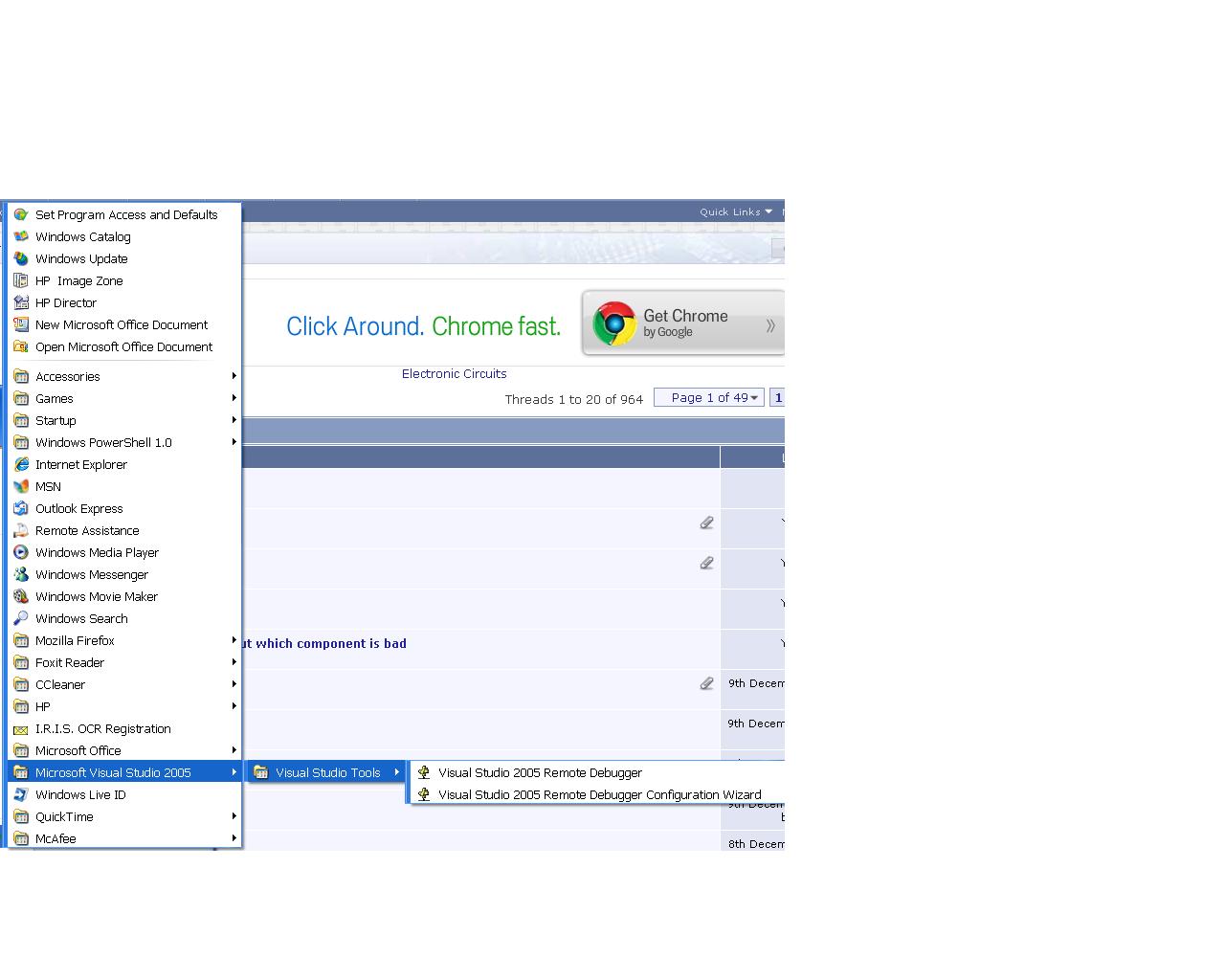
Task: Expand the HP folder submenu arrow
Action: tap(234, 706)
